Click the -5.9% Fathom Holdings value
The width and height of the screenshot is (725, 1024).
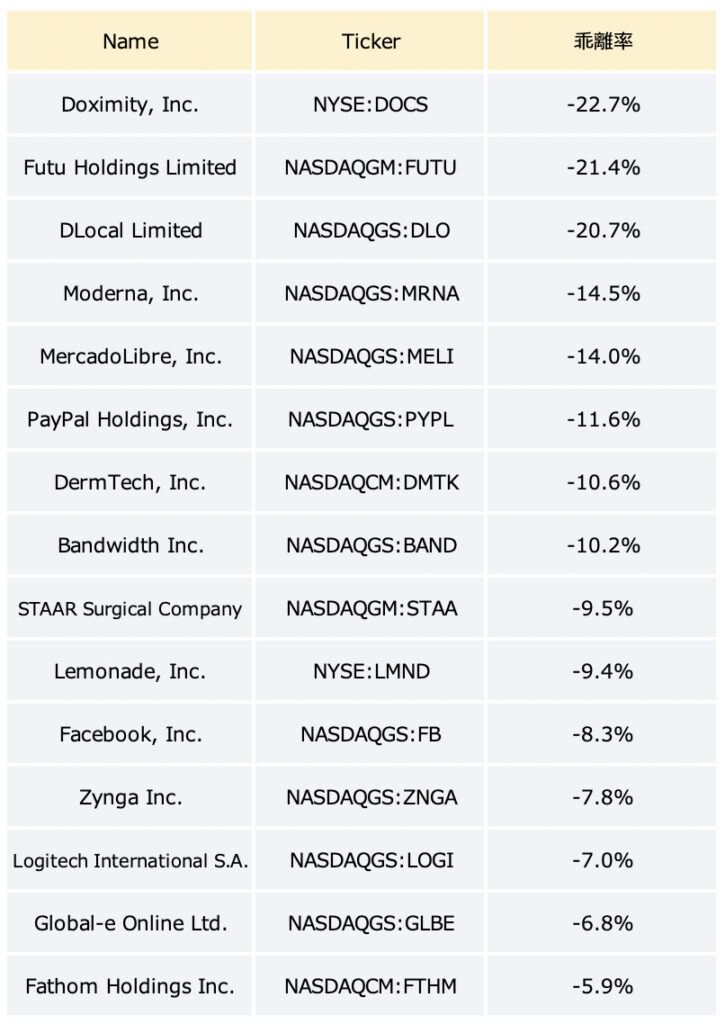click(602, 986)
